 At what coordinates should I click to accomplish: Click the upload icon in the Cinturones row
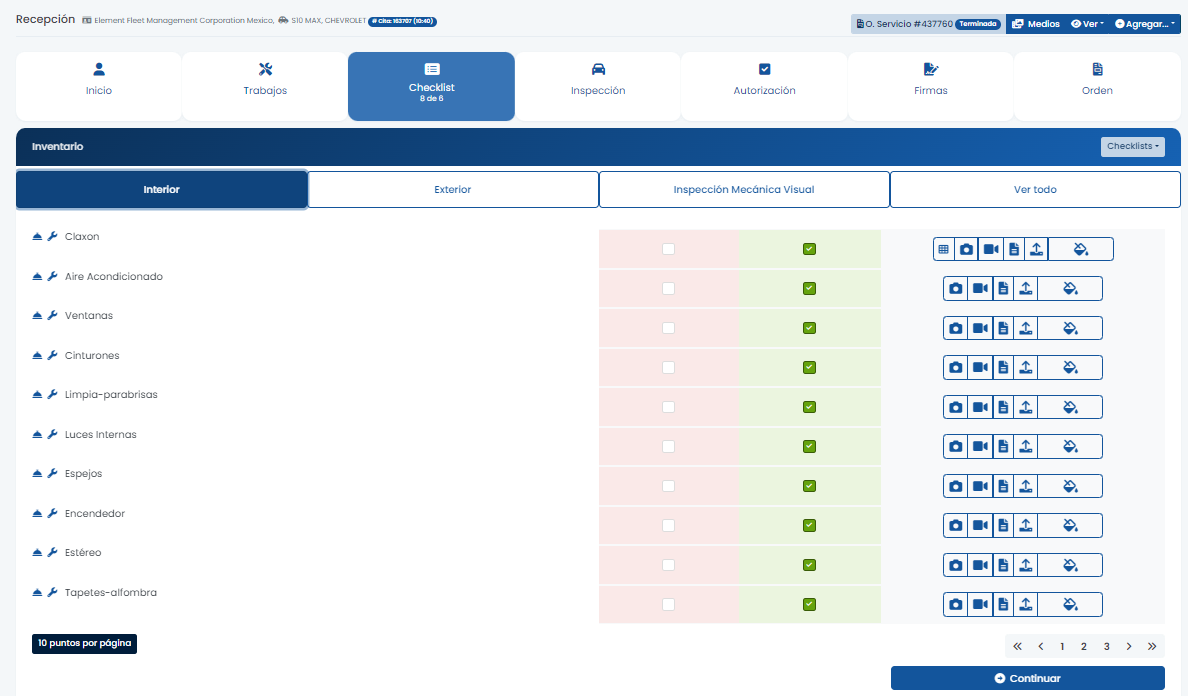coord(1025,368)
